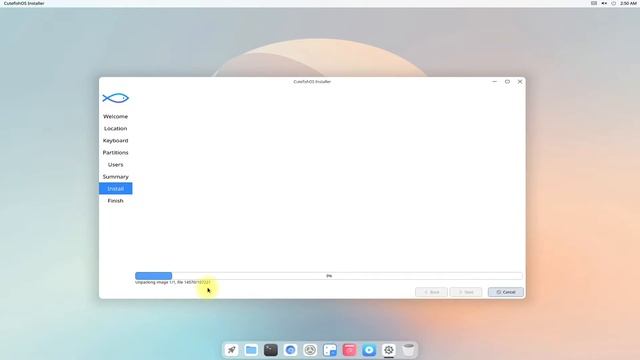The height and width of the screenshot is (360, 640).
Task: Maximize the CutefishOS Installer window
Action: click(x=507, y=82)
